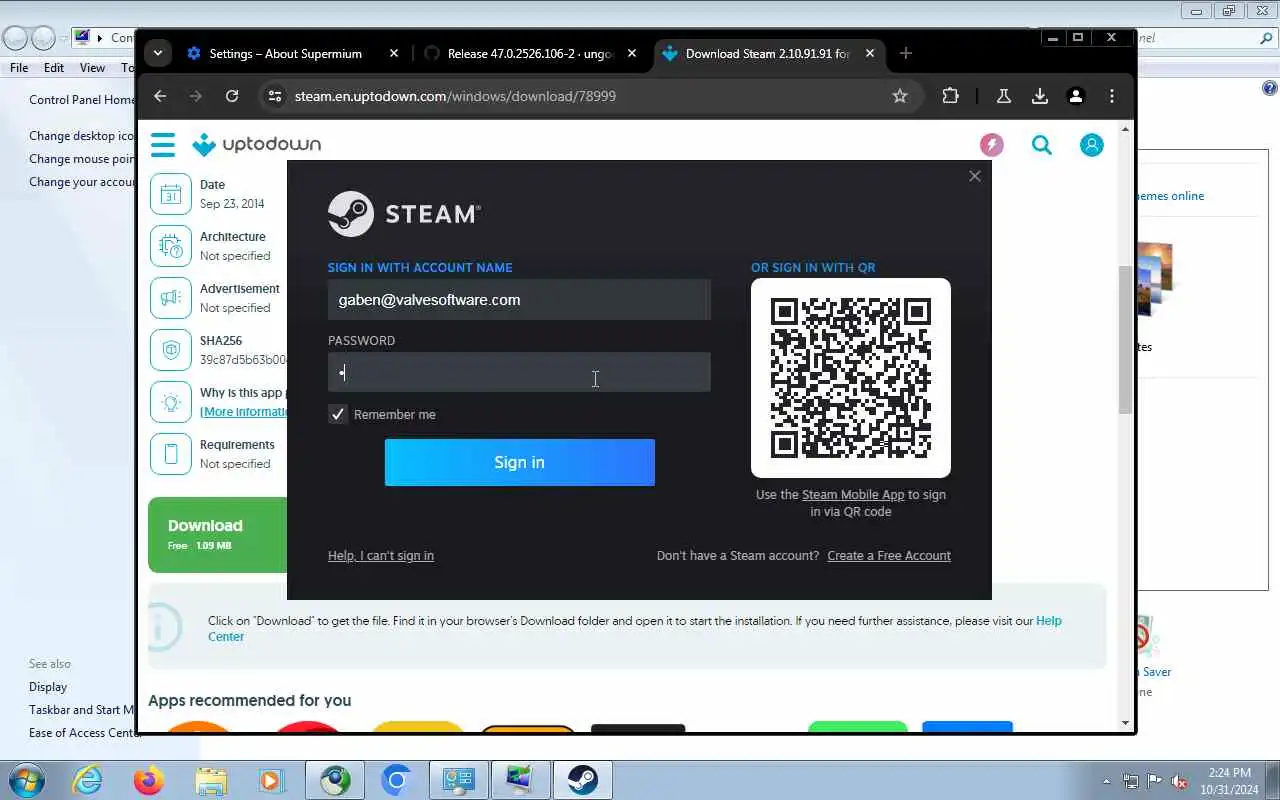Click the pink lightning bolt icon

click(991, 145)
